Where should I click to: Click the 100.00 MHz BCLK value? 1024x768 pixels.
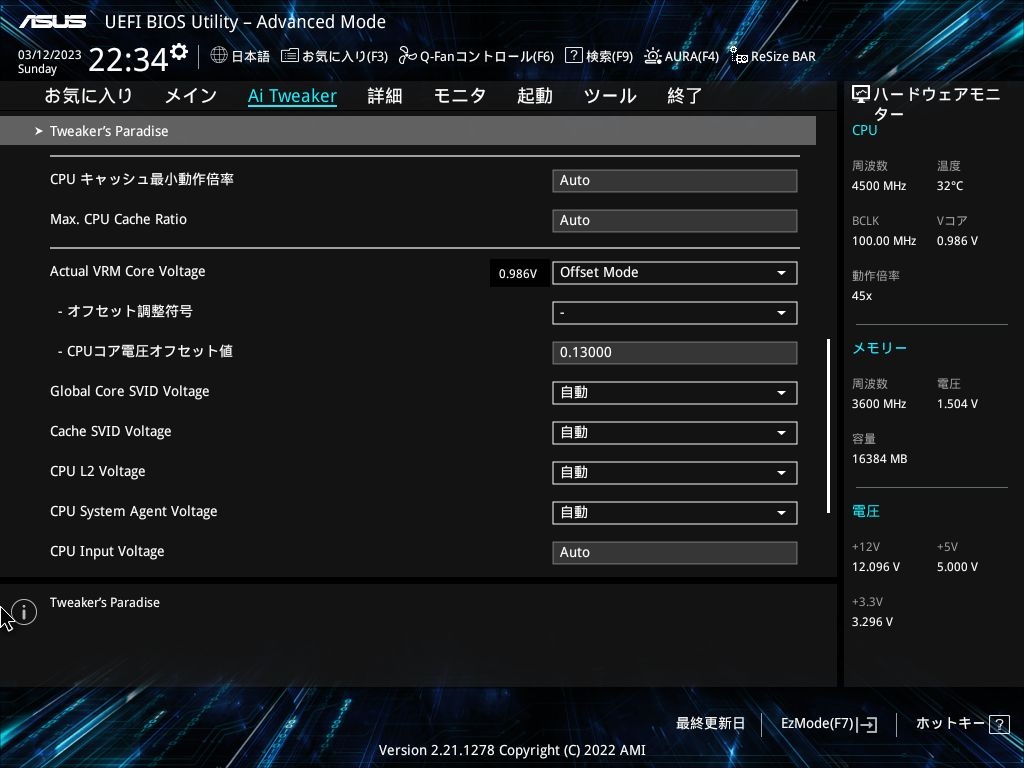[884, 241]
